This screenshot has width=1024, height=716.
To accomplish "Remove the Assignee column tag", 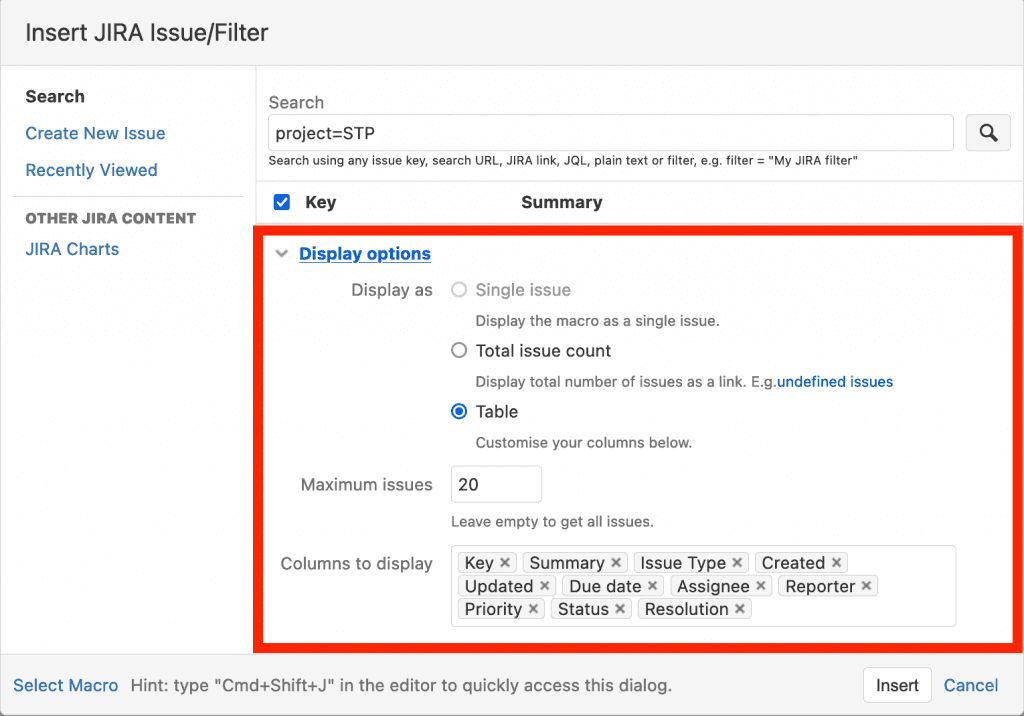I will click(x=761, y=586).
